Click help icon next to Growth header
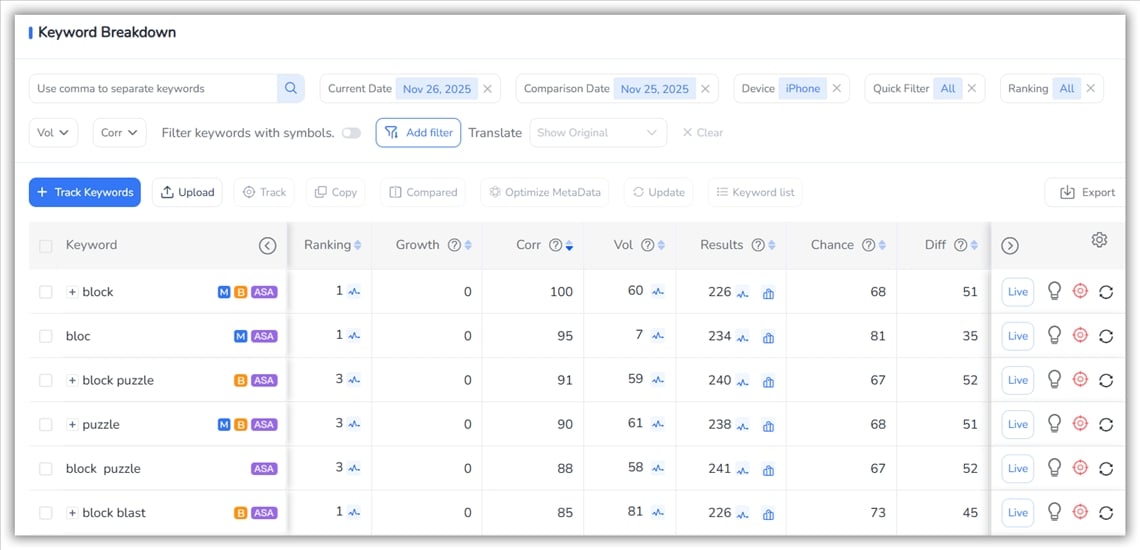Viewport: 1140px width, 550px height. tap(454, 245)
